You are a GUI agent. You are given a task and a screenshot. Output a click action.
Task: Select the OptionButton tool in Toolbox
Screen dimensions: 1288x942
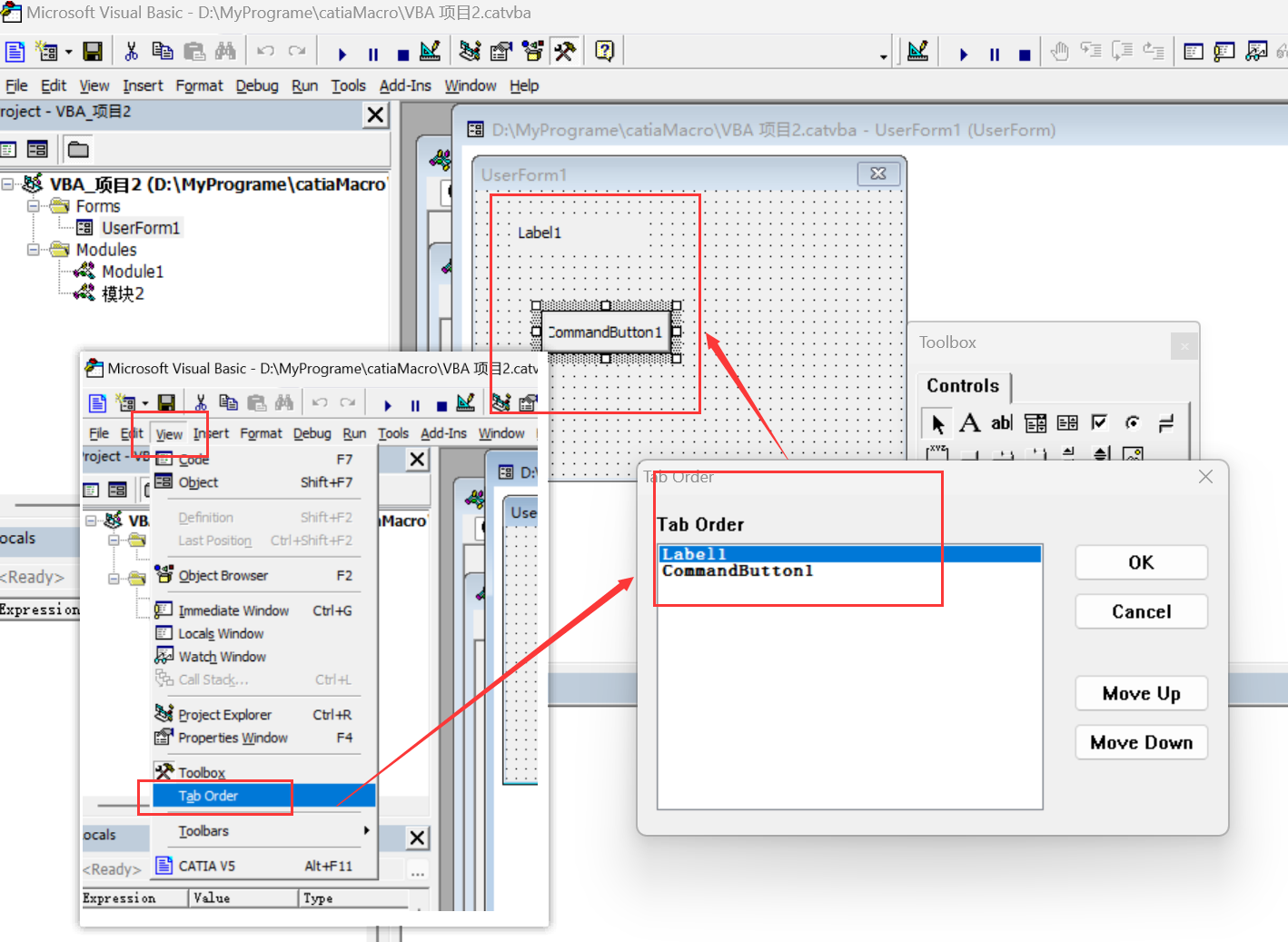click(x=1132, y=423)
